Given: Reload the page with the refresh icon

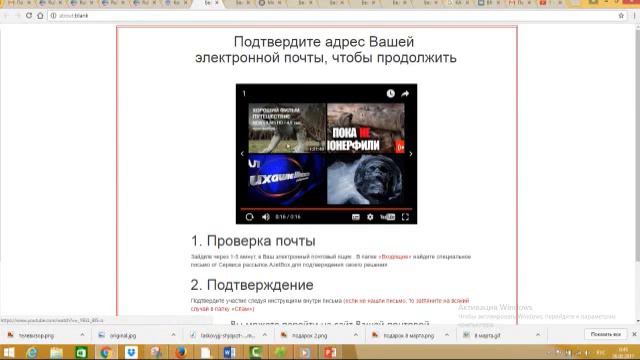Looking at the screenshot, I should (29, 16).
